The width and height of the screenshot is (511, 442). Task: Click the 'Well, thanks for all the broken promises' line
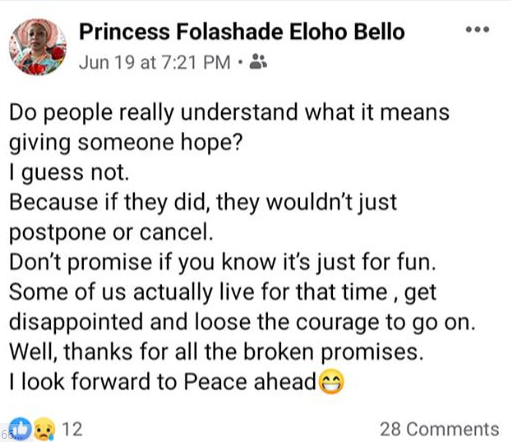(216, 352)
